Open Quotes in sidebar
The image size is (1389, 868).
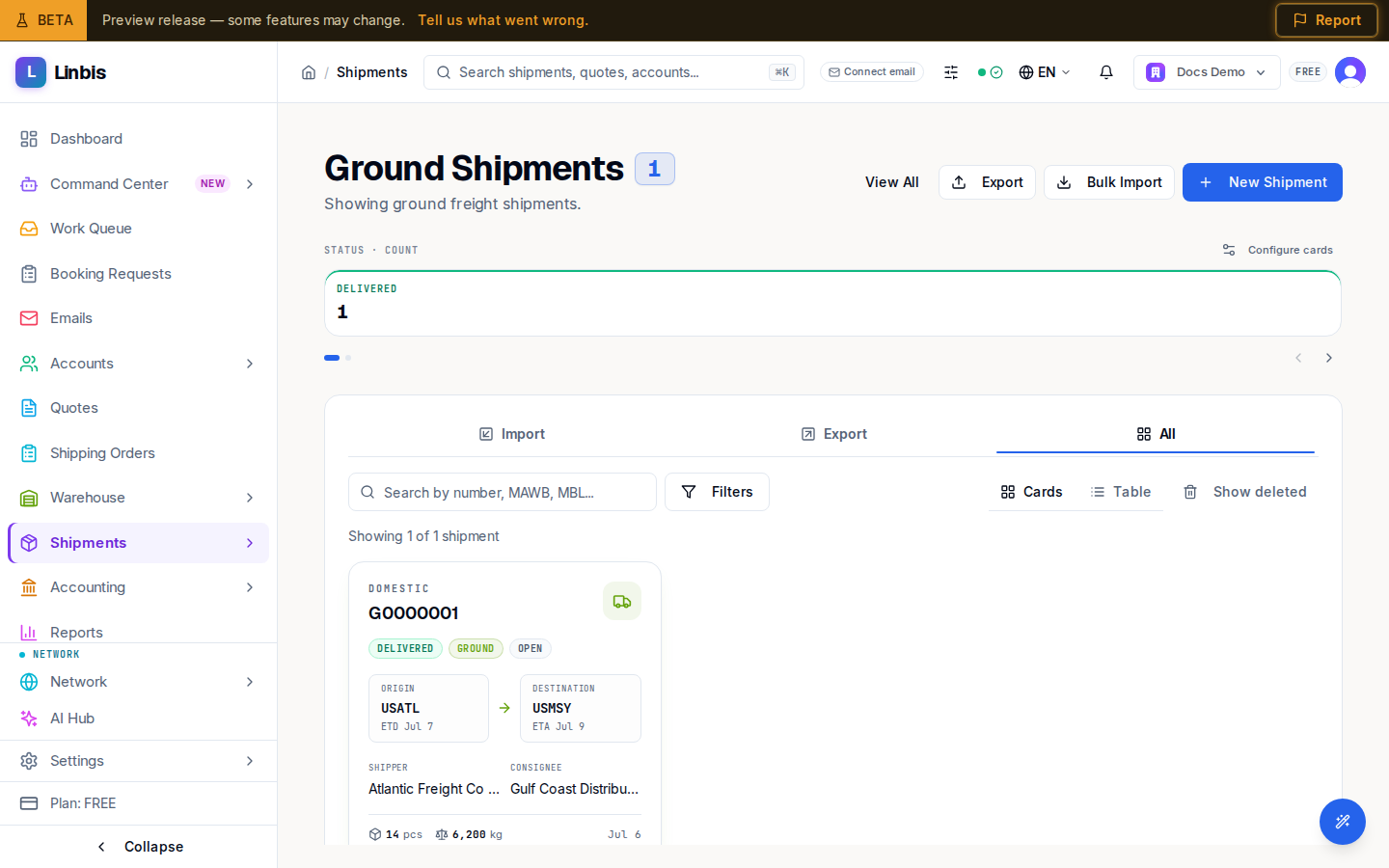pyautogui.click(x=138, y=408)
